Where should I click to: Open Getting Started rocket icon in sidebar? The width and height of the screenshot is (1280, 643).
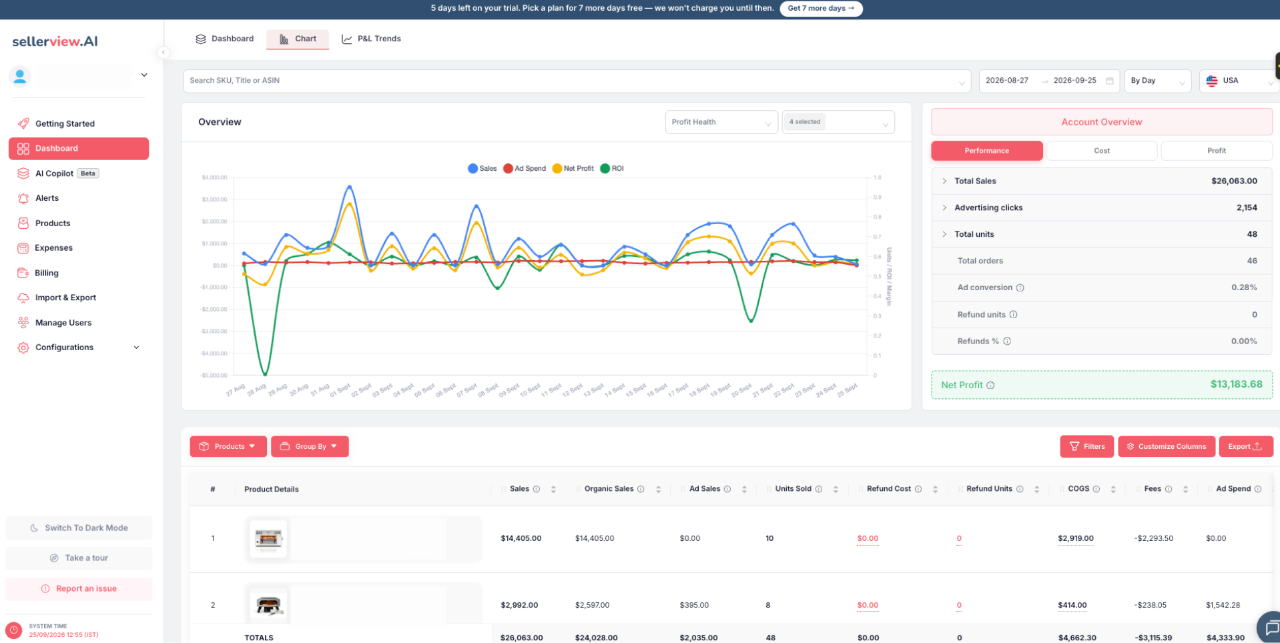[x=23, y=124]
